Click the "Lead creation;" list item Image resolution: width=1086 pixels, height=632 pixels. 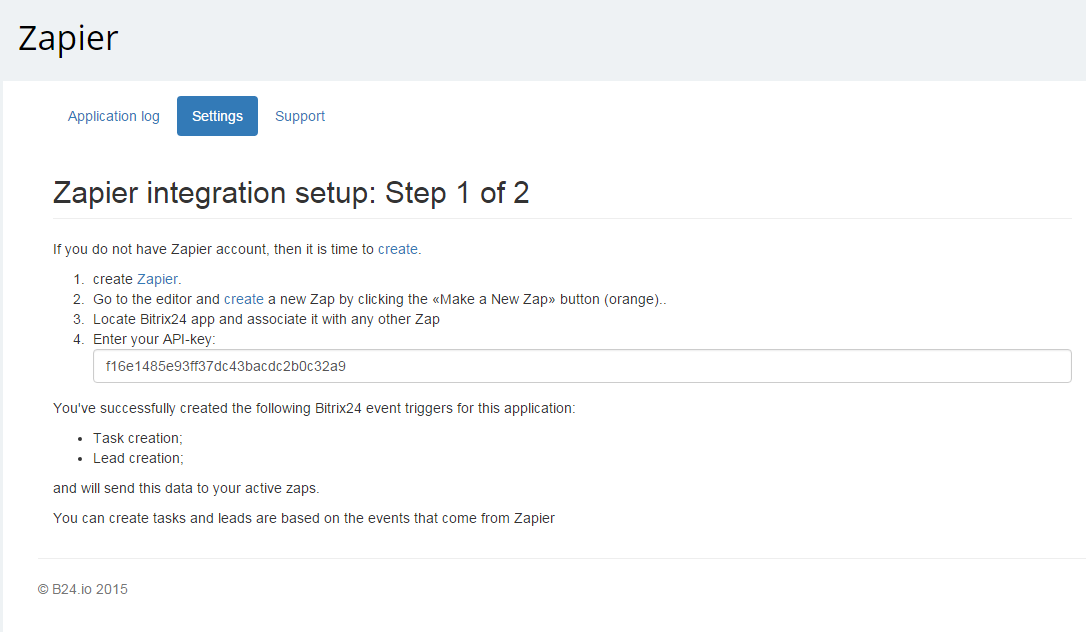click(x=138, y=458)
